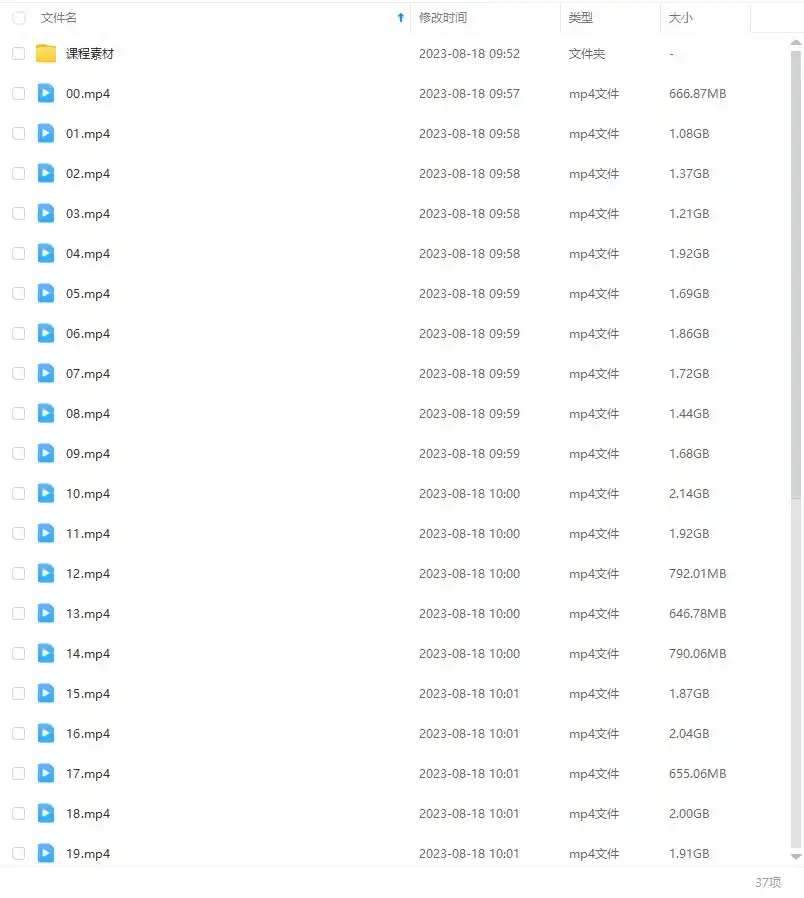This screenshot has height=898, width=804.
Task: Click the video icon for 00.mp4
Action: point(46,94)
